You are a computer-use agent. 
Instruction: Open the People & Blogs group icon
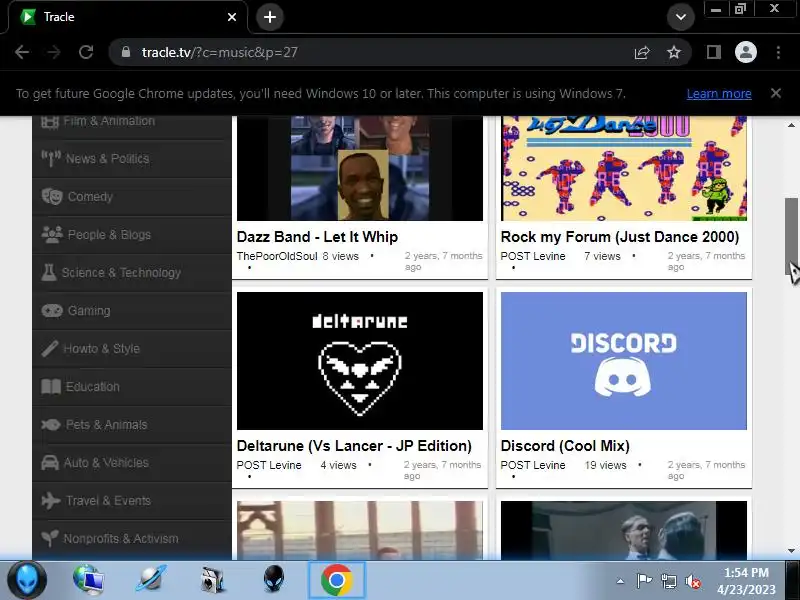(52, 234)
